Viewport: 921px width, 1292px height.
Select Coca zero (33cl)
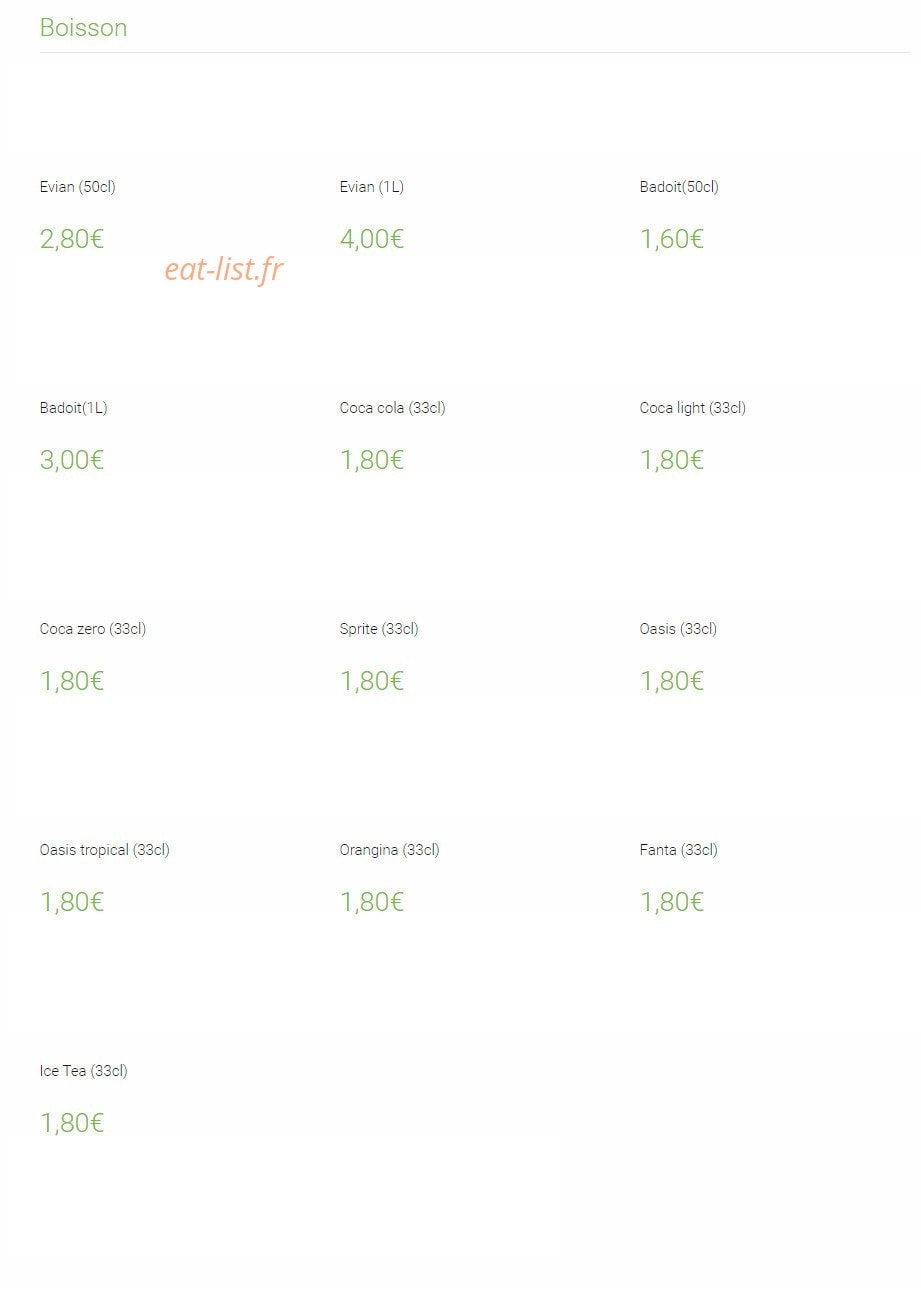pyautogui.click(x=93, y=629)
